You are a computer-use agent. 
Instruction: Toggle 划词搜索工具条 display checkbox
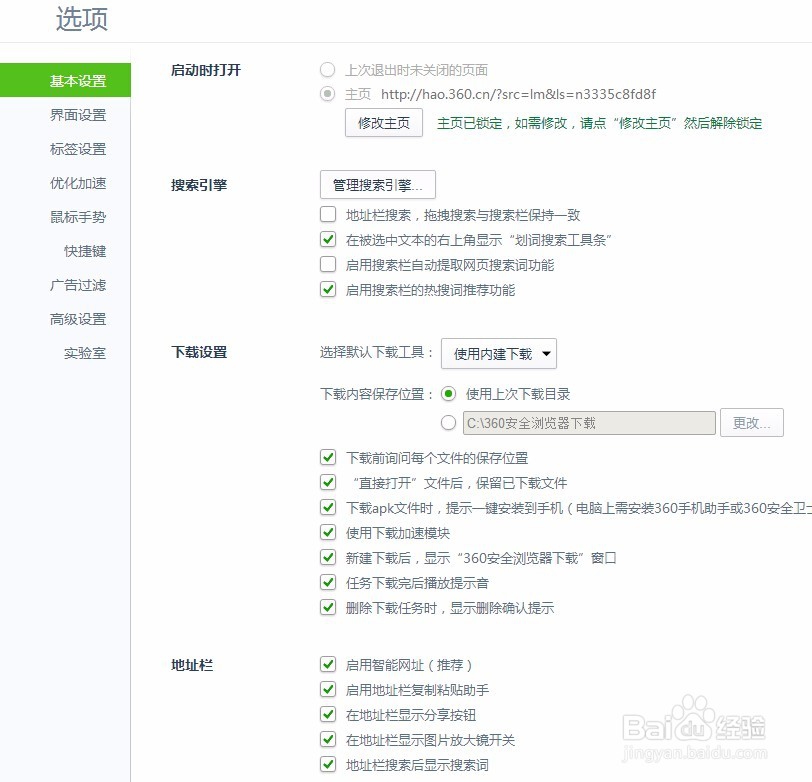point(328,239)
